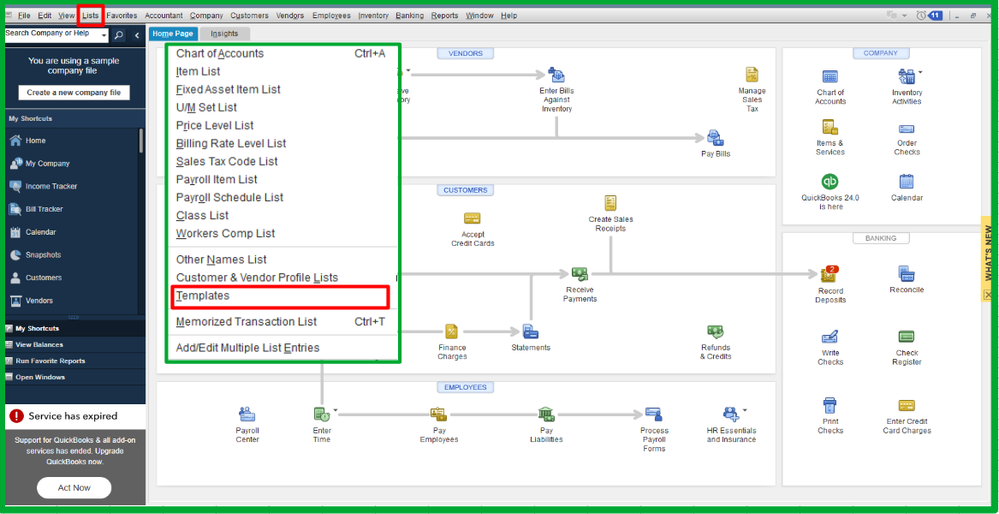Click the Accept Credit Cards icon
Image resolution: width=999 pixels, height=514 pixels.
tap(472, 218)
